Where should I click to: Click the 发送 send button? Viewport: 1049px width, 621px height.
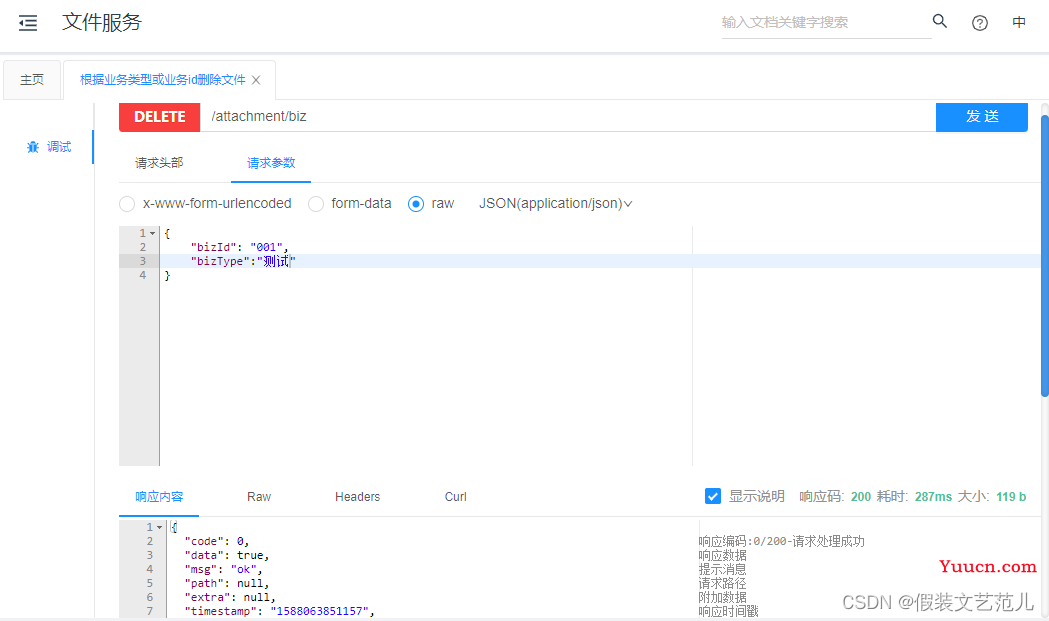pos(981,117)
